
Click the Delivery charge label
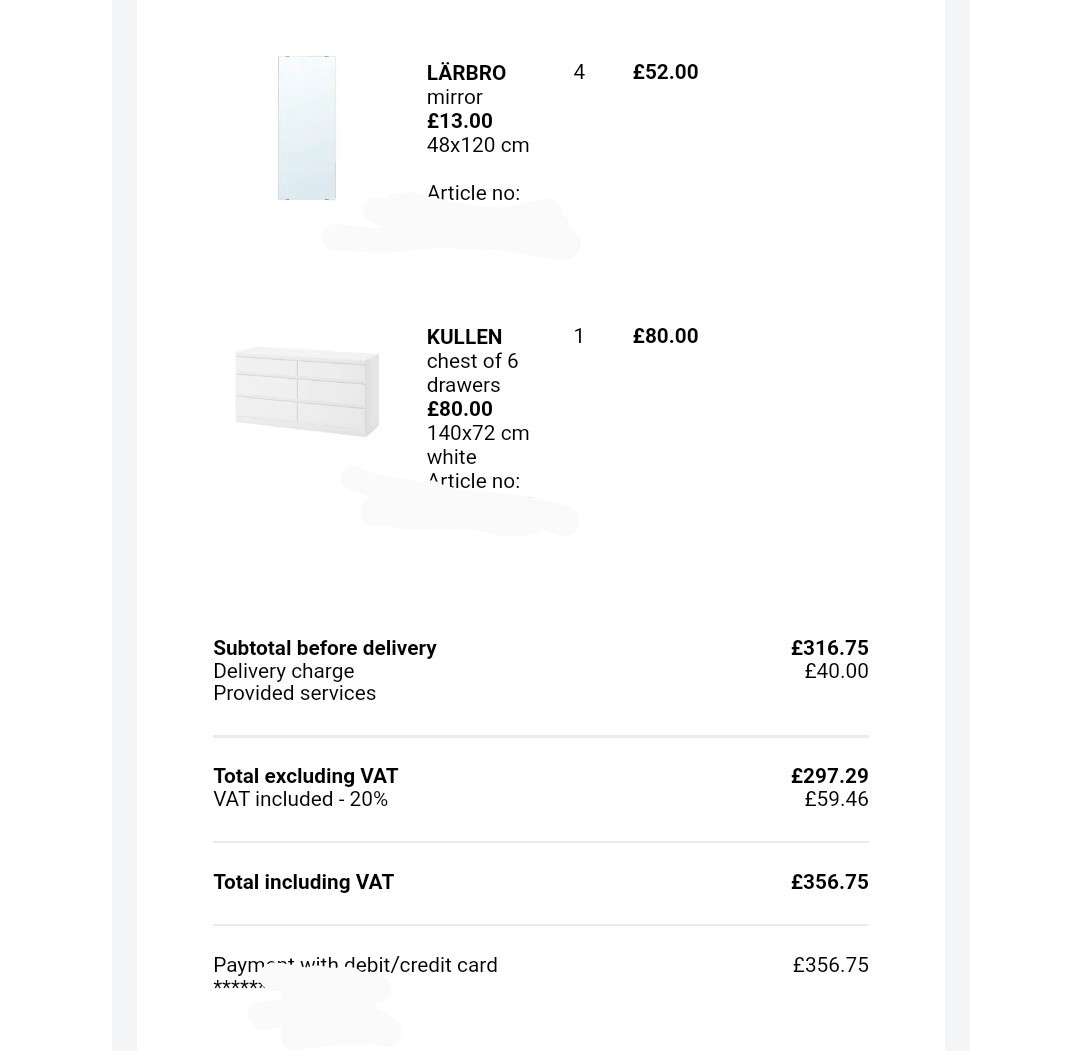tap(284, 671)
